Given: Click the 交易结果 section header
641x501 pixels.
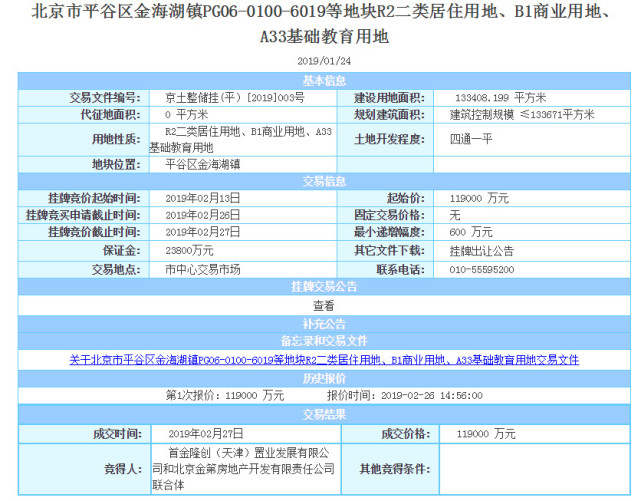Looking at the screenshot, I should (324, 414).
